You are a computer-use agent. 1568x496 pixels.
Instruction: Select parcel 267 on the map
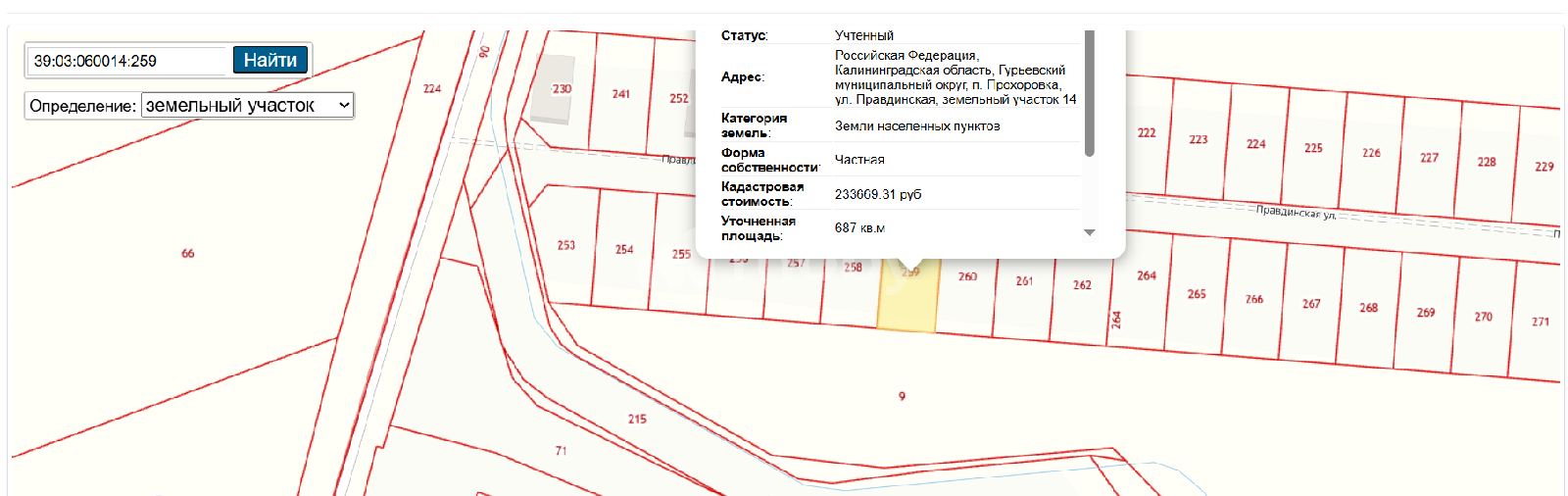point(1311,304)
